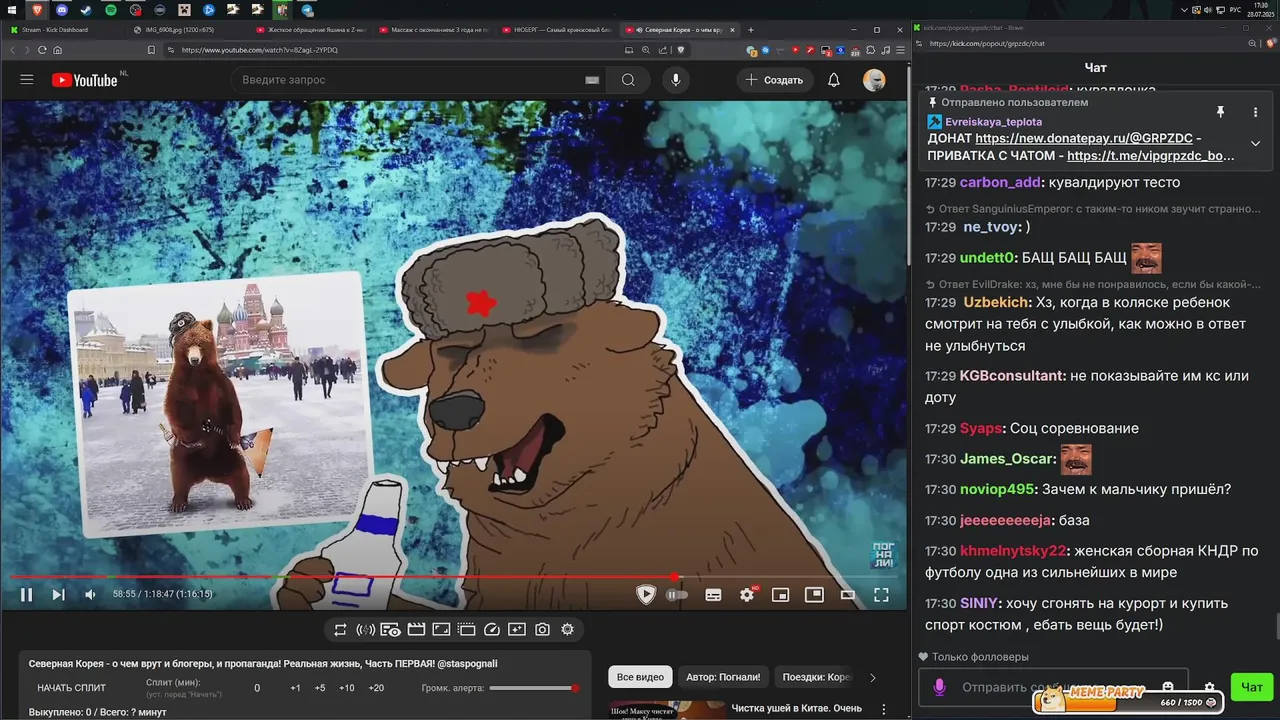Click the Отправить сообщение chat input
The width and height of the screenshot is (1280, 720).
pyautogui.click(x=1055, y=687)
